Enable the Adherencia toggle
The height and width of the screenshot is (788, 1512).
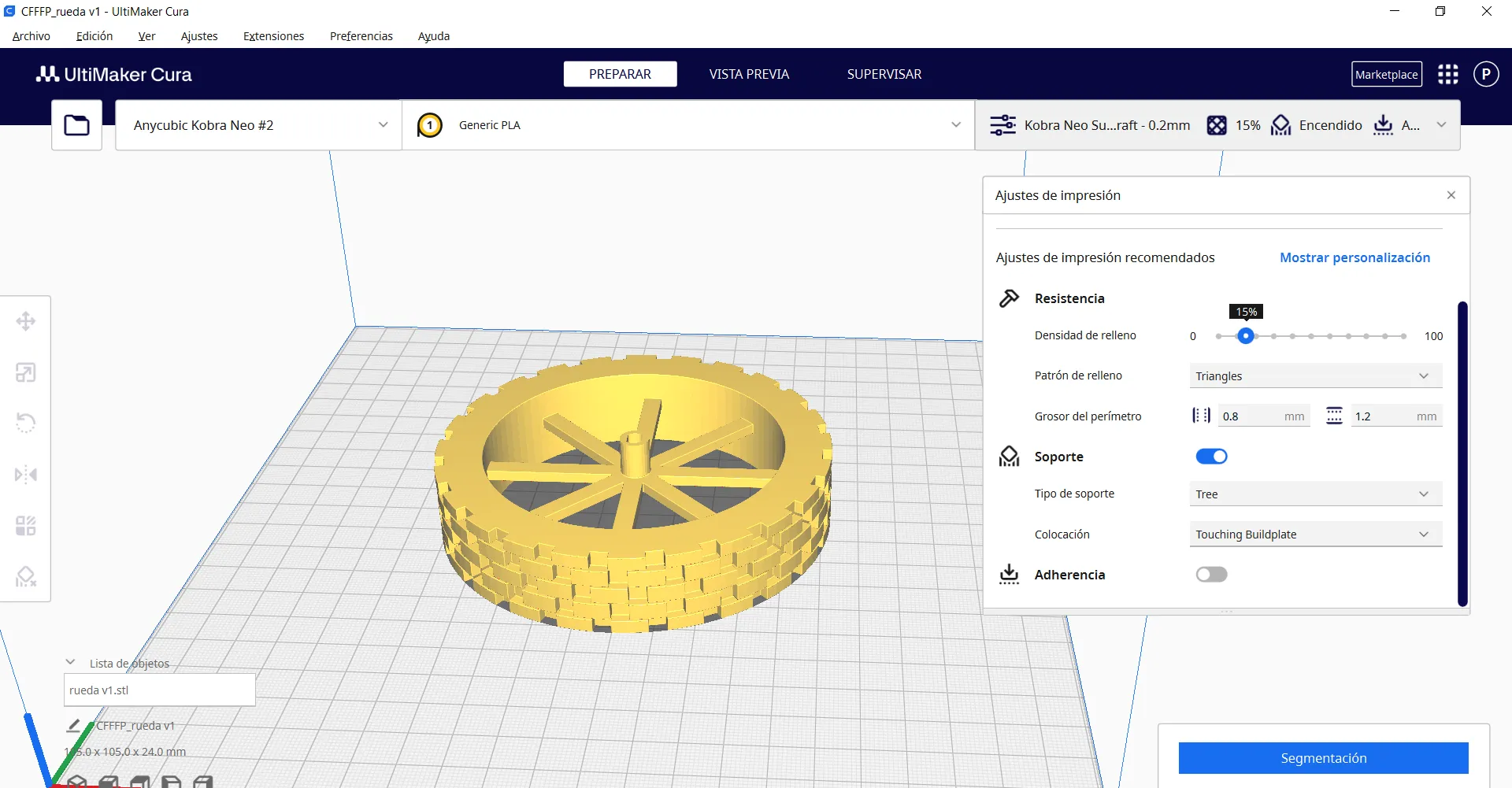point(1211,575)
